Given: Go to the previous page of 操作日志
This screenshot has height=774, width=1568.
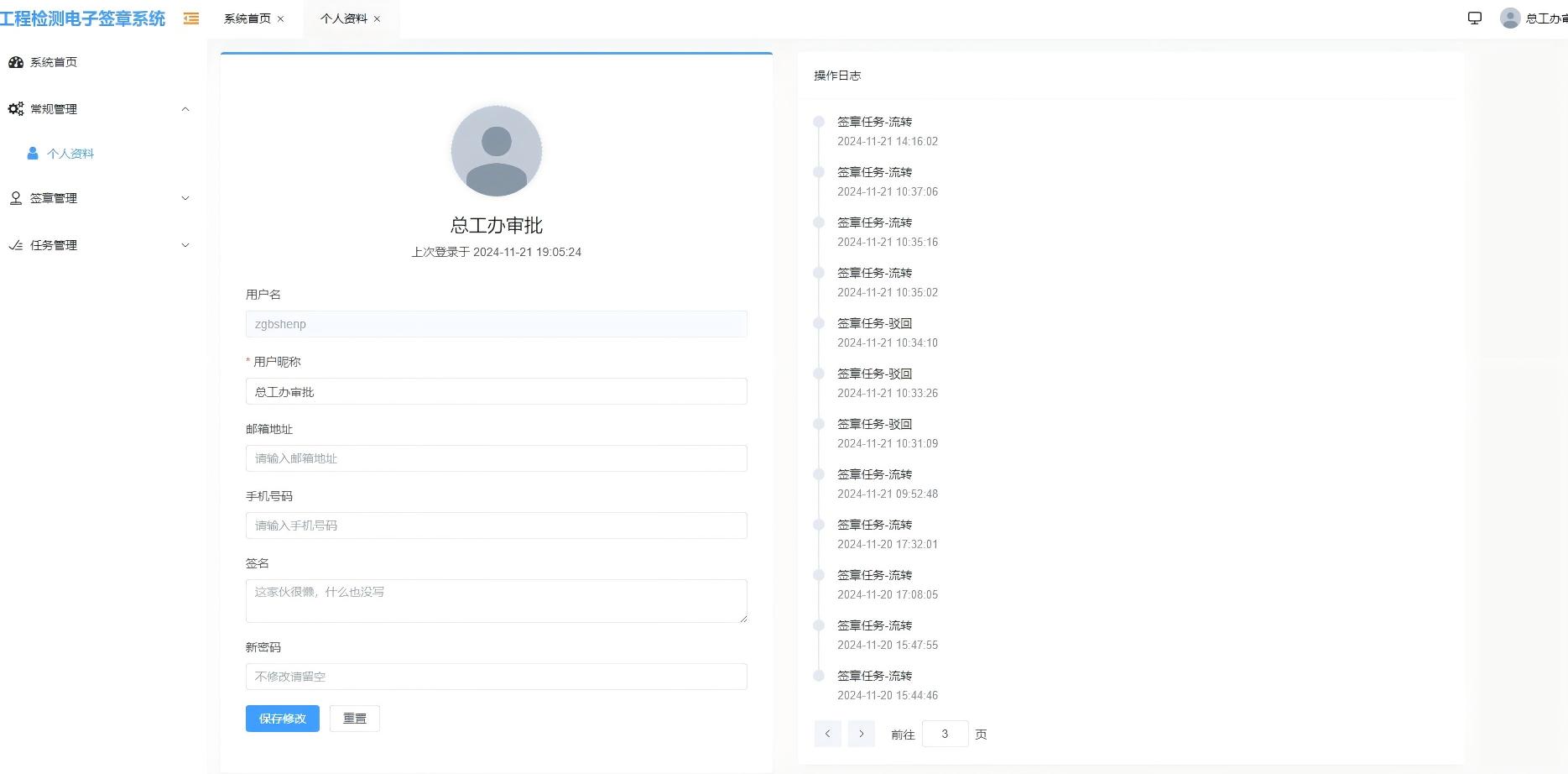Looking at the screenshot, I should click(827, 733).
